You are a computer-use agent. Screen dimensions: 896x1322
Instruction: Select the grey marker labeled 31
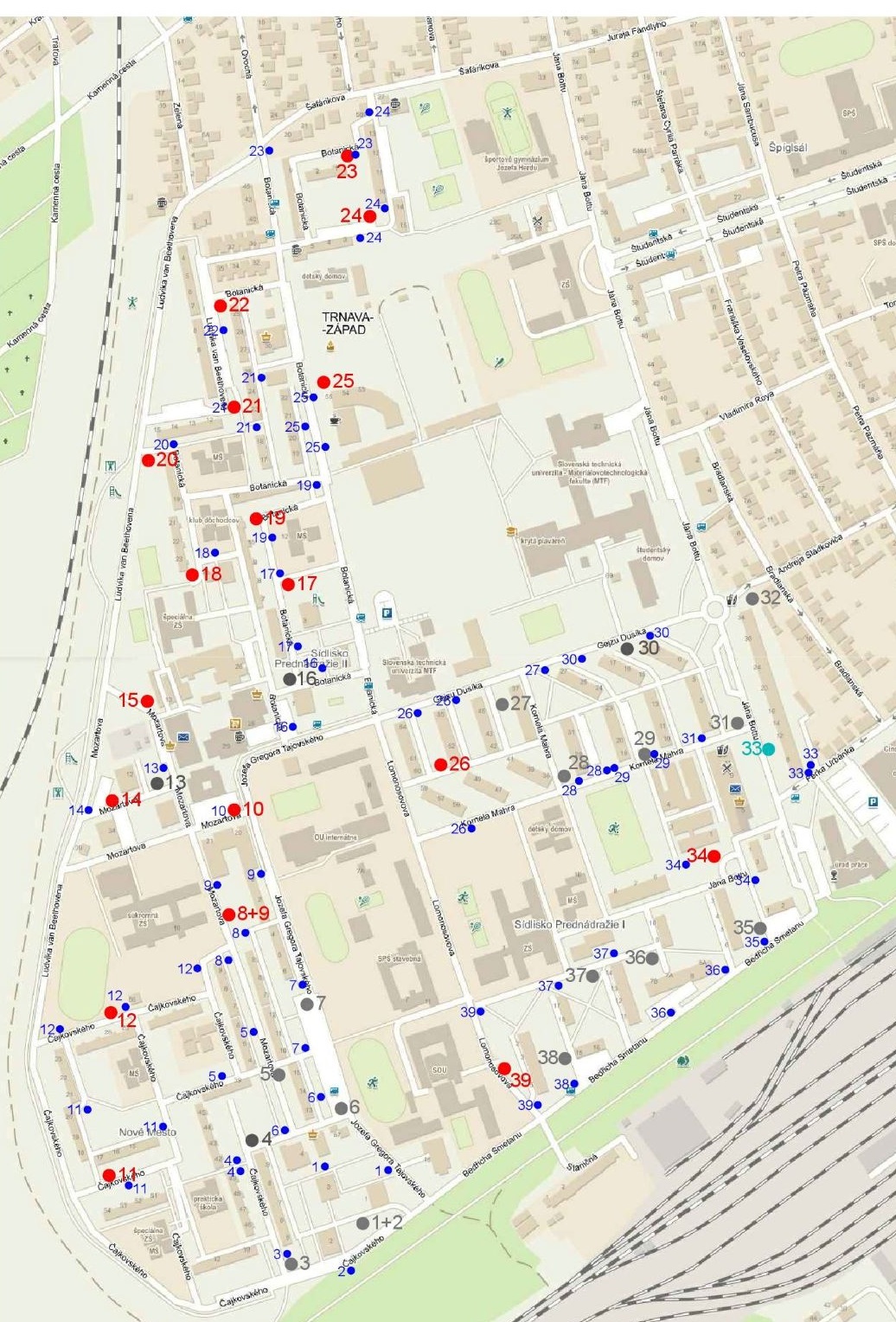click(x=737, y=723)
